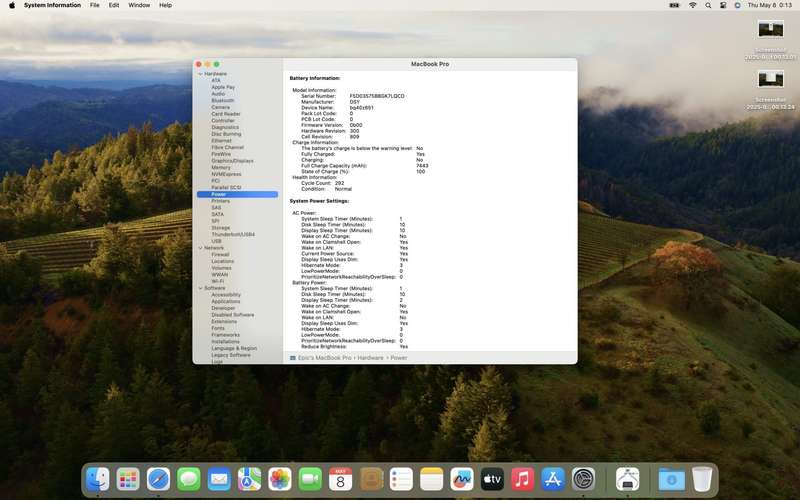Screen dimensions: 800x500
Task: Open the Edit menu
Action: click(114, 5)
